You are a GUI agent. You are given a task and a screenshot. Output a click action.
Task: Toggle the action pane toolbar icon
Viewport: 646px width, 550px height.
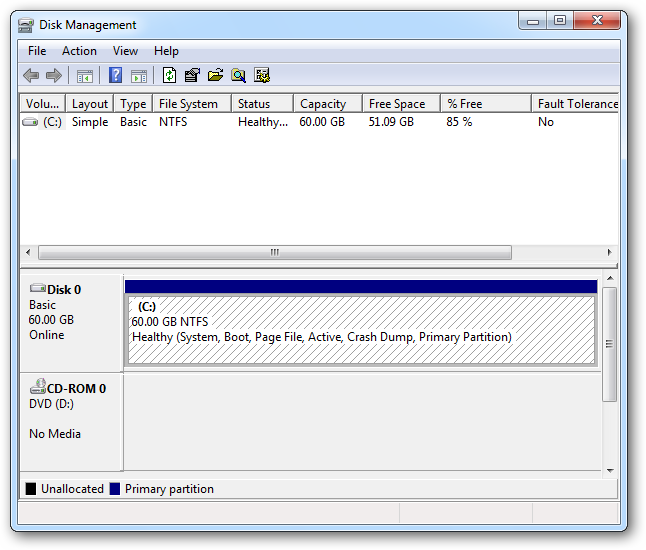pyautogui.click(x=139, y=76)
